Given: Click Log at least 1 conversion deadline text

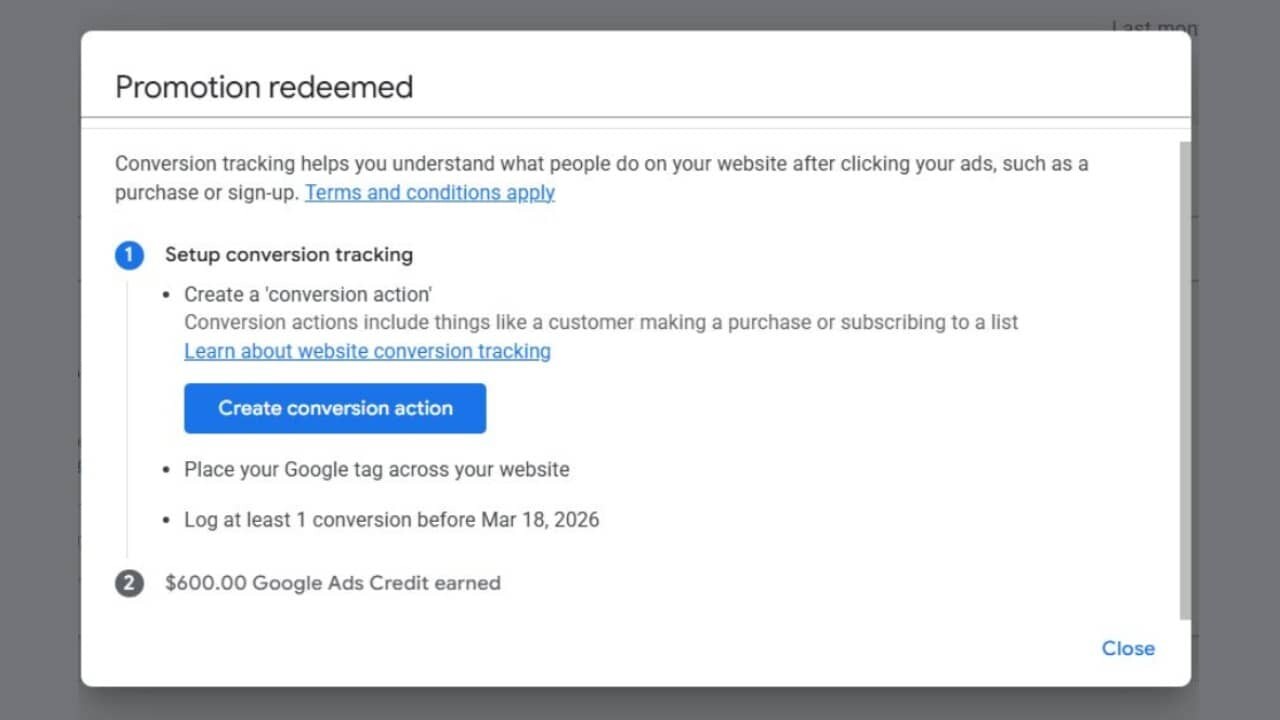Looking at the screenshot, I should tap(391, 520).
